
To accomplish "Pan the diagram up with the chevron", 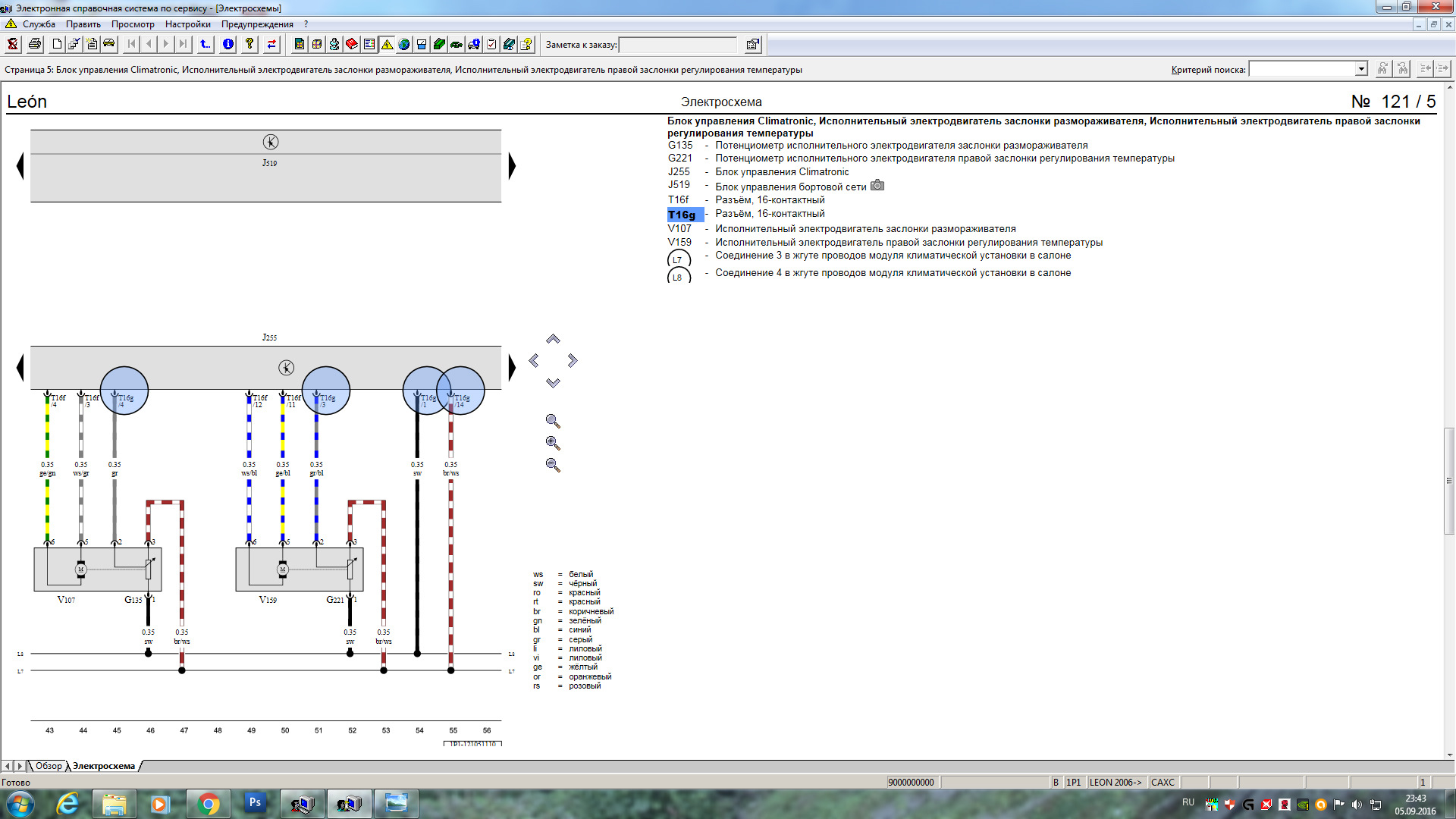I will 553,339.
